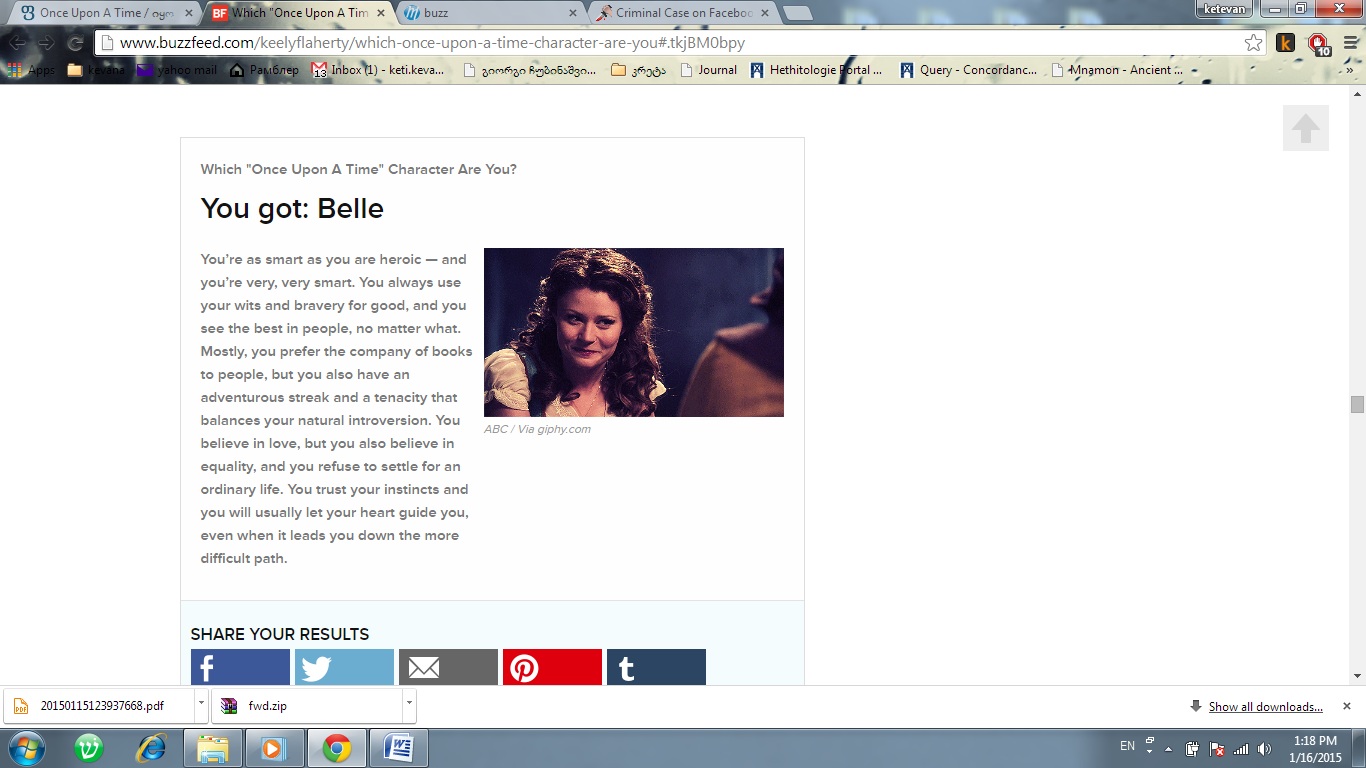Open the red extension icon with badge 10
The width and height of the screenshot is (1366, 768).
[1319, 44]
